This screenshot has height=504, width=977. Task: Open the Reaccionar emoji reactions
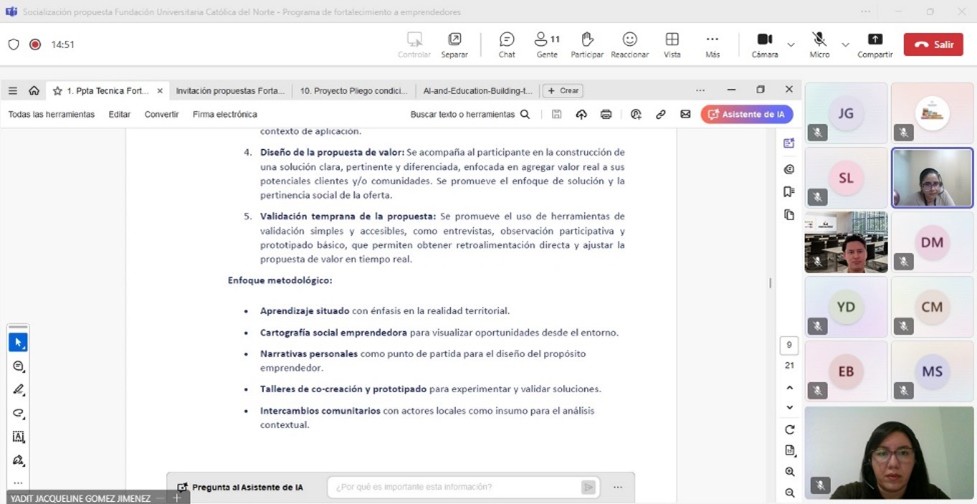pyautogui.click(x=630, y=44)
